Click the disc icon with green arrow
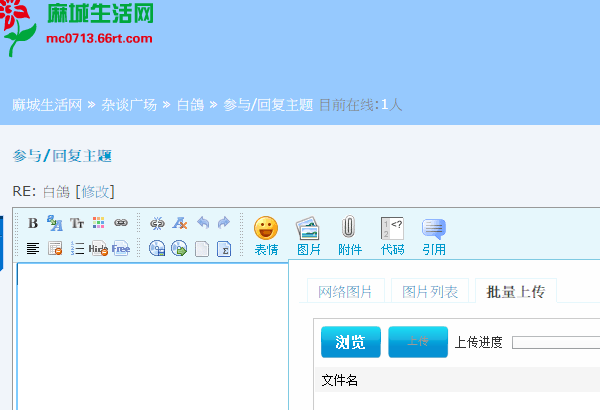This screenshot has height=410, width=600. [179, 248]
